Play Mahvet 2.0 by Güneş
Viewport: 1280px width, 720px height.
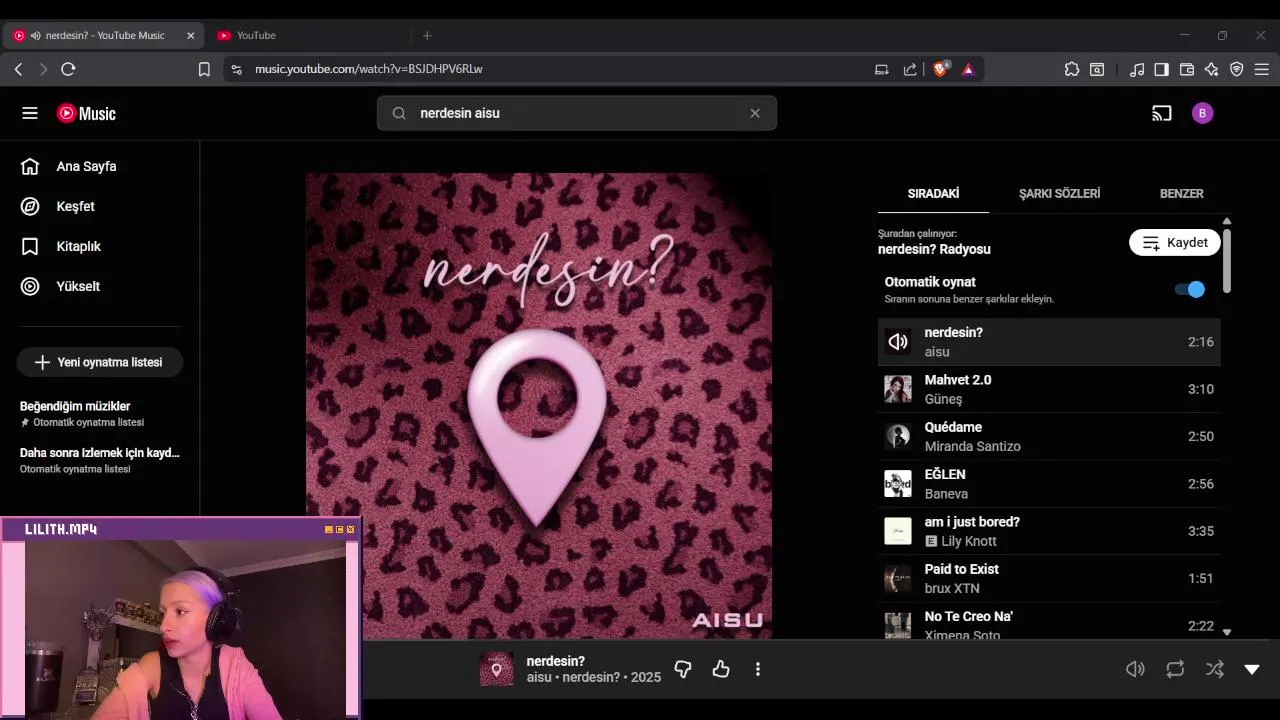coord(1049,389)
